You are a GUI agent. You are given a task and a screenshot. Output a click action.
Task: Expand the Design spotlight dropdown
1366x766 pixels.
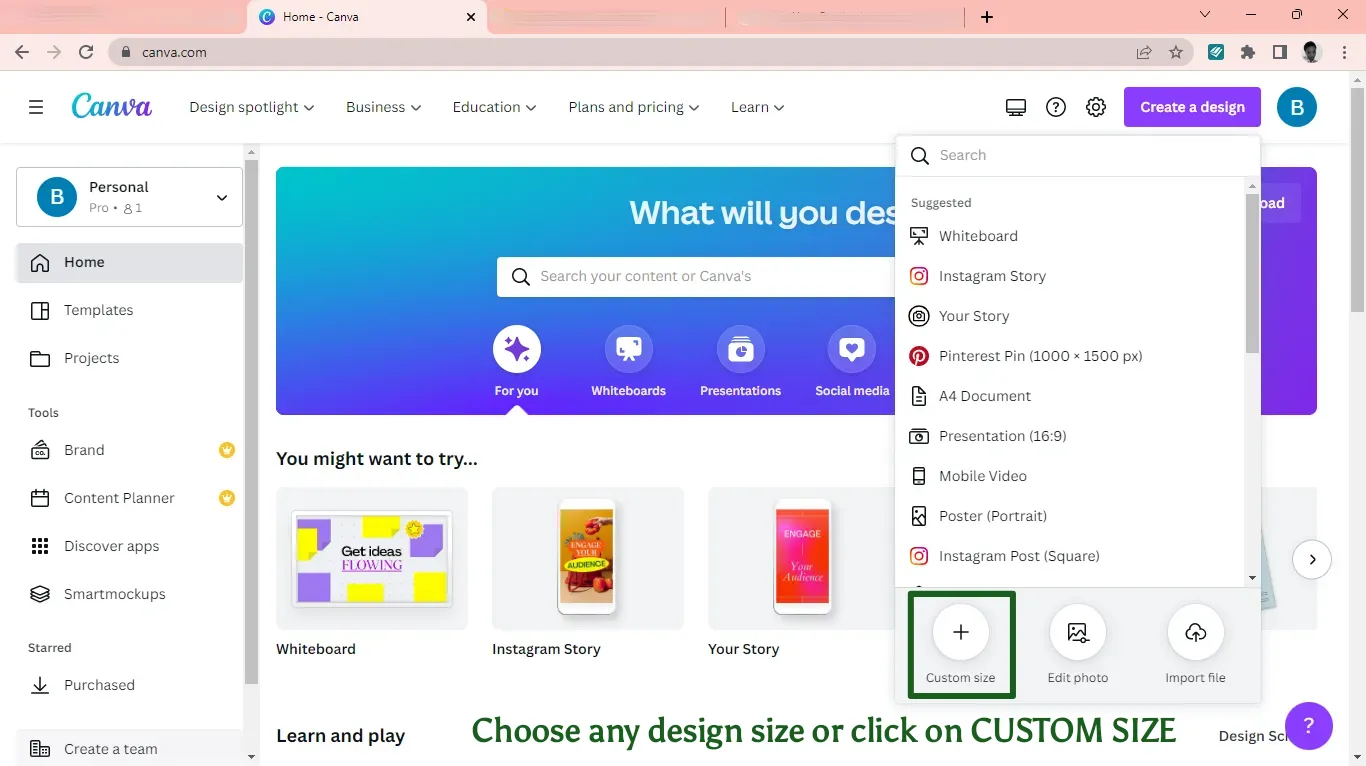[x=251, y=107]
